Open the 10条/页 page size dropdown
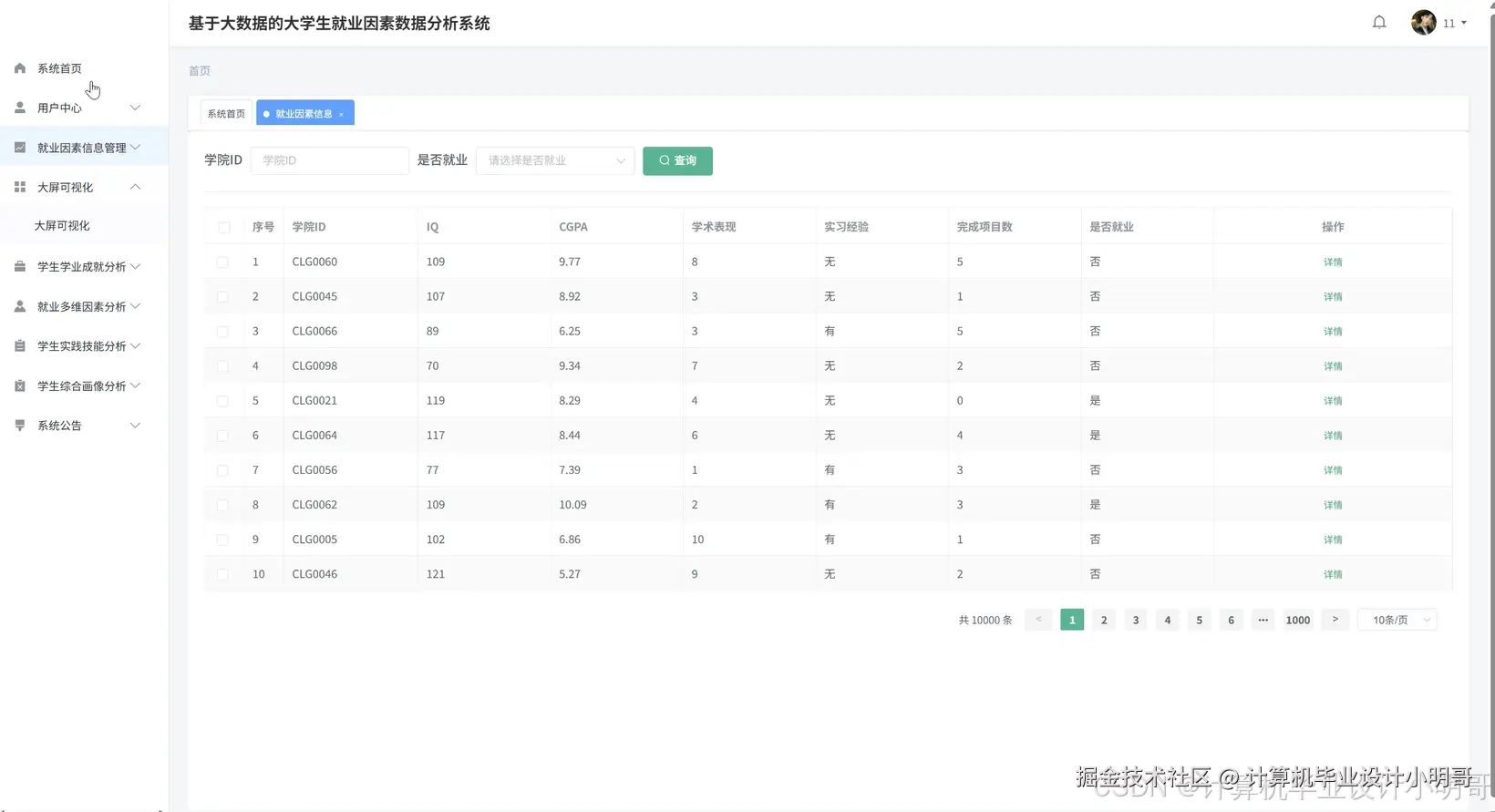Image resolution: width=1495 pixels, height=812 pixels. point(1397,620)
